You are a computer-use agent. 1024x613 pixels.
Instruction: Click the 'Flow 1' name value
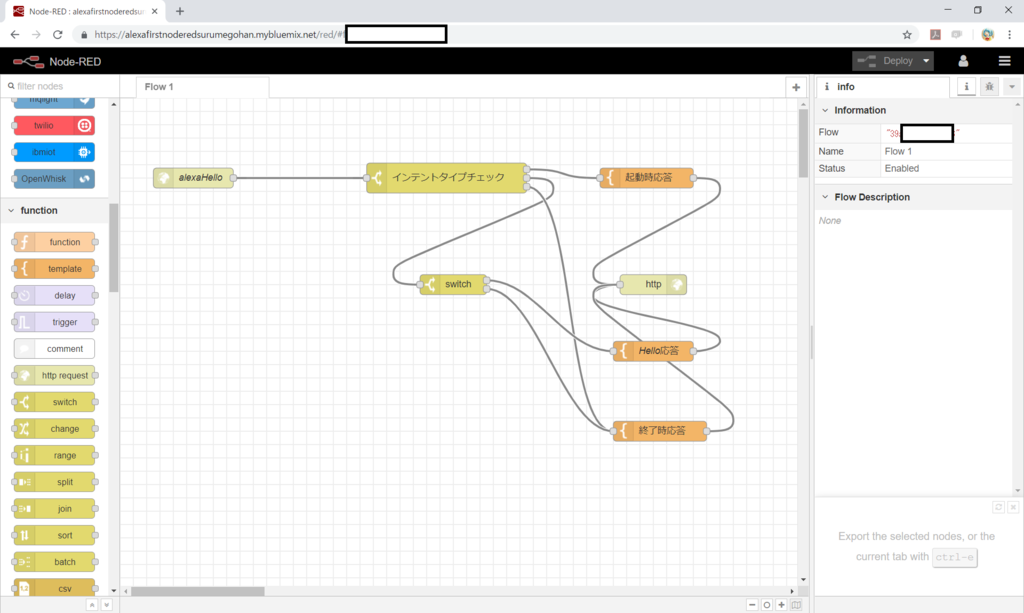pyautogui.click(x=899, y=151)
